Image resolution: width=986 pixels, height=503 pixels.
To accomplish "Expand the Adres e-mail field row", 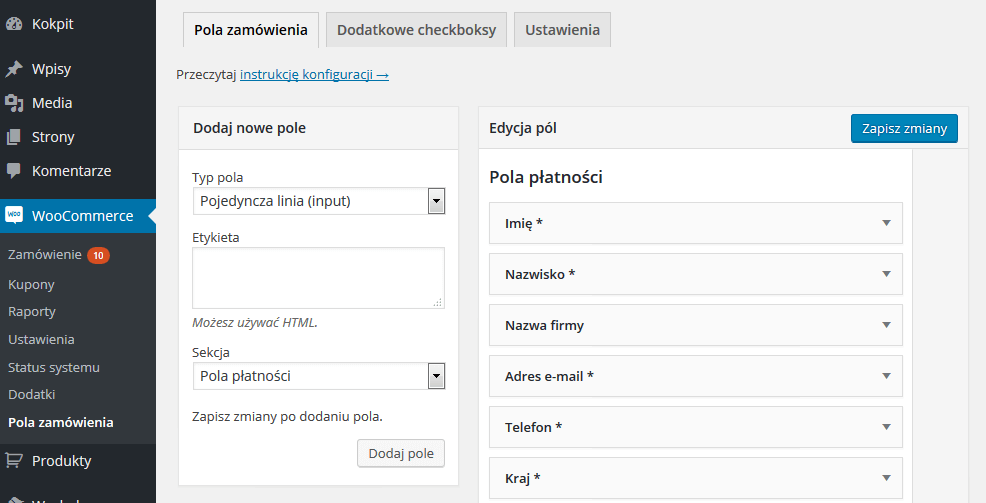I will coord(886,376).
